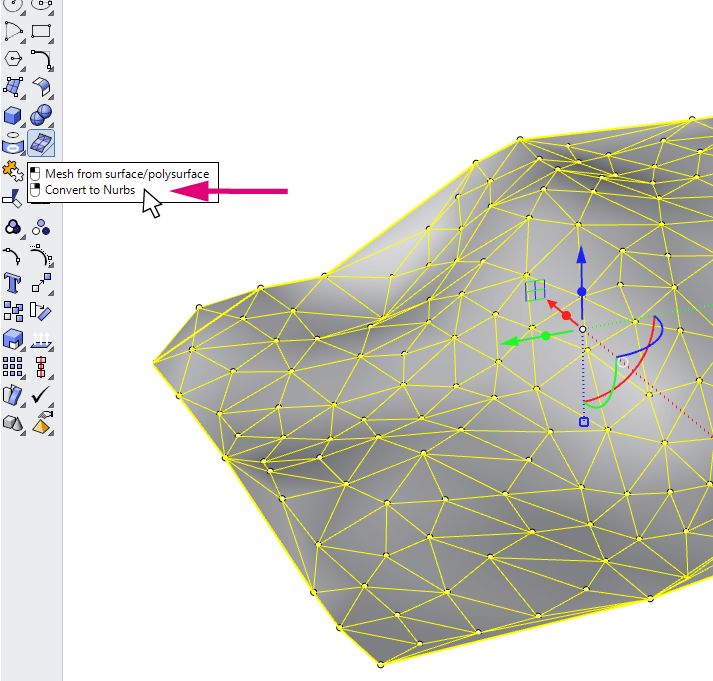Image resolution: width=713 pixels, height=681 pixels.
Task: Open the flyout triangle on Box tool
Action: point(23,124)
